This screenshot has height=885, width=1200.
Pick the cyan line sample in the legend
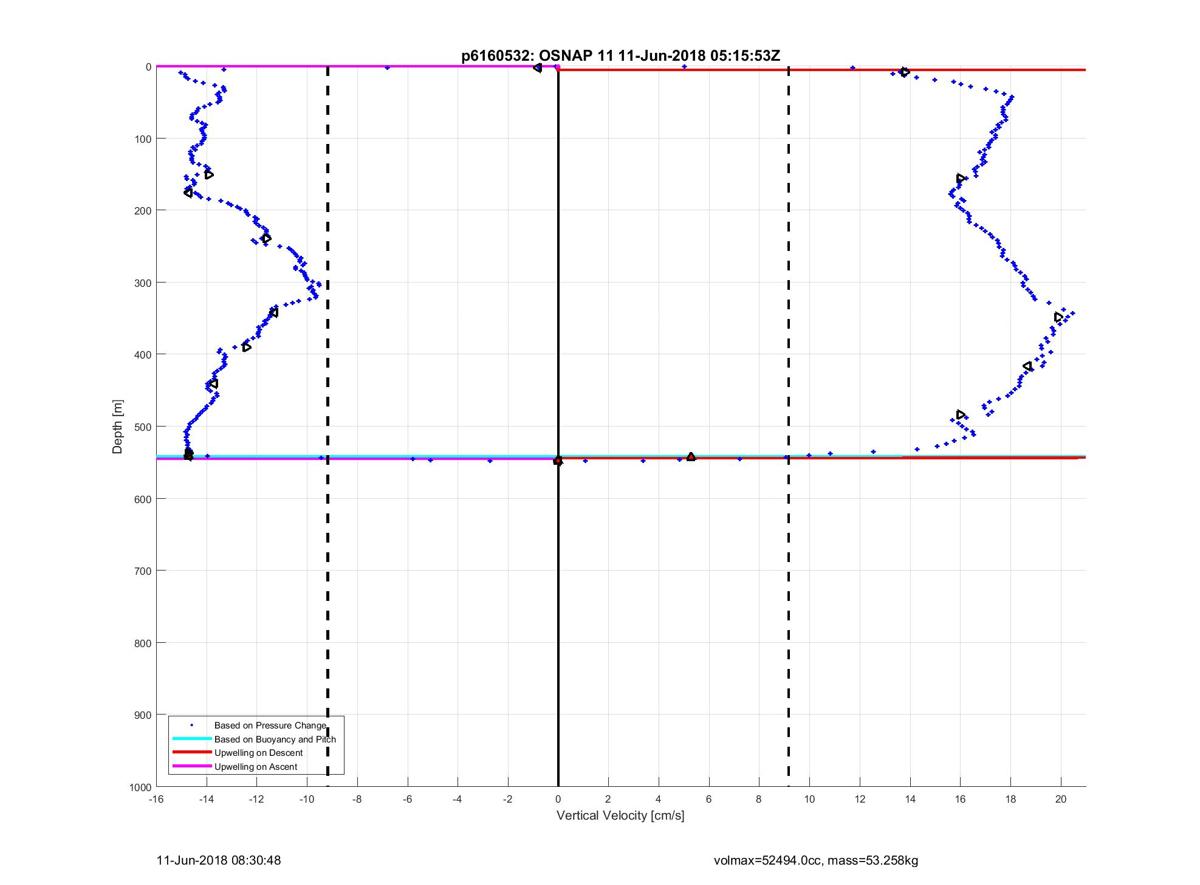point(191,738)
